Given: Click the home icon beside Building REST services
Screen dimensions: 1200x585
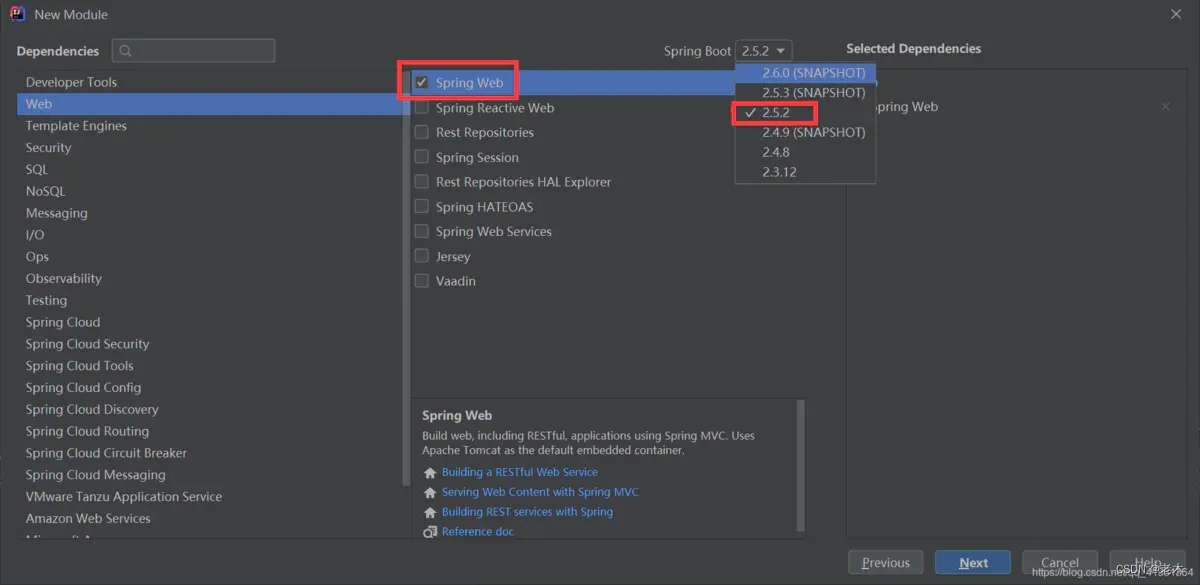Looking at the screenshot, I should 430,512.
